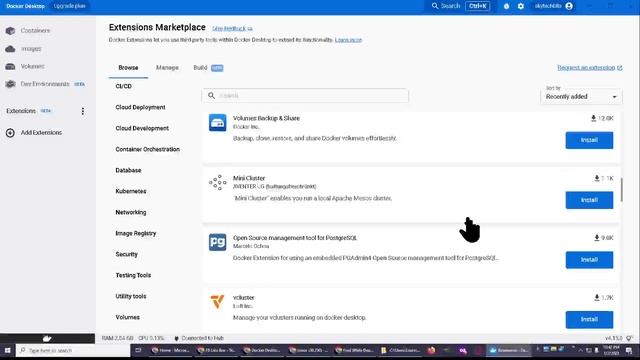Open the Windows notification center icon
The width and height of the screenshot is (640, 360).
click(x=629, y=350)
